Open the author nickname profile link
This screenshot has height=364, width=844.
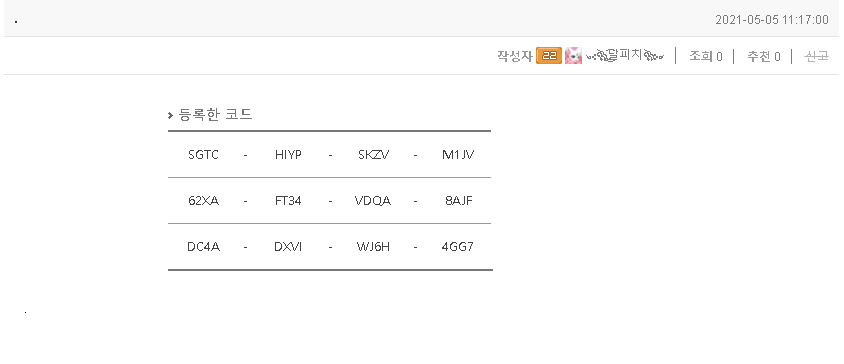tap(625, 55)
